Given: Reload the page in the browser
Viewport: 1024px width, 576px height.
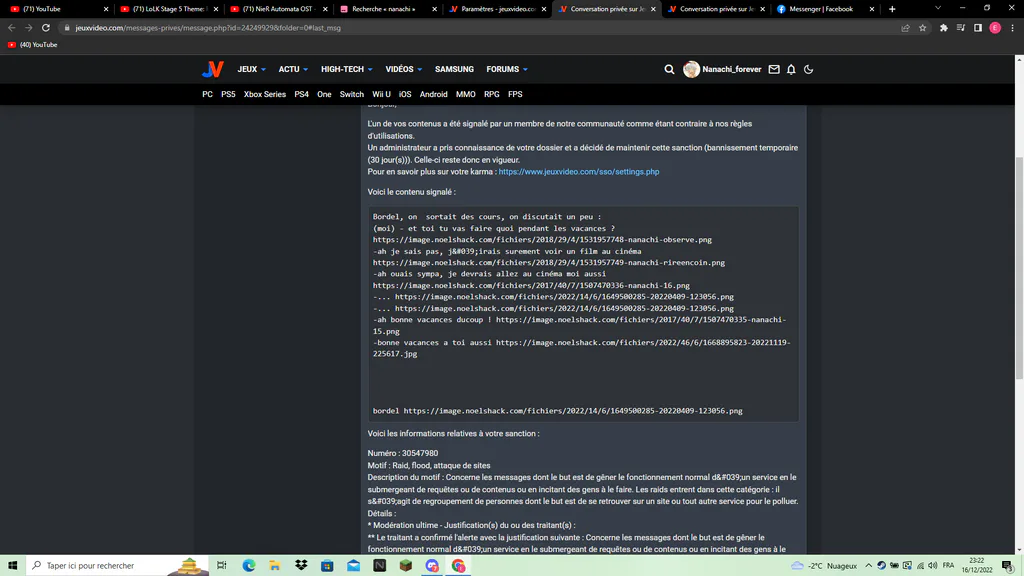Looking at the screenshot, I should click(x=46, y=28).
